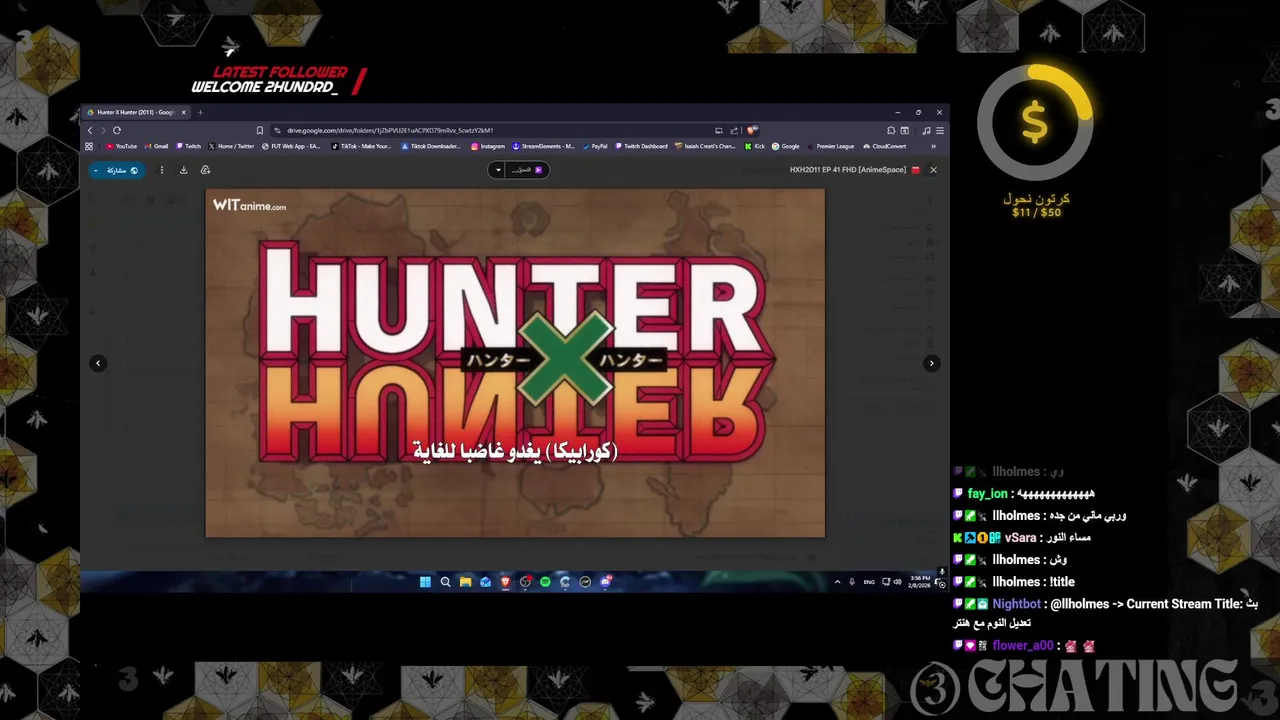Image resolution: width=1280 pixels, height=720 pixels.
Task: Open CloudConvert bookmark
Action: point(884,146)
